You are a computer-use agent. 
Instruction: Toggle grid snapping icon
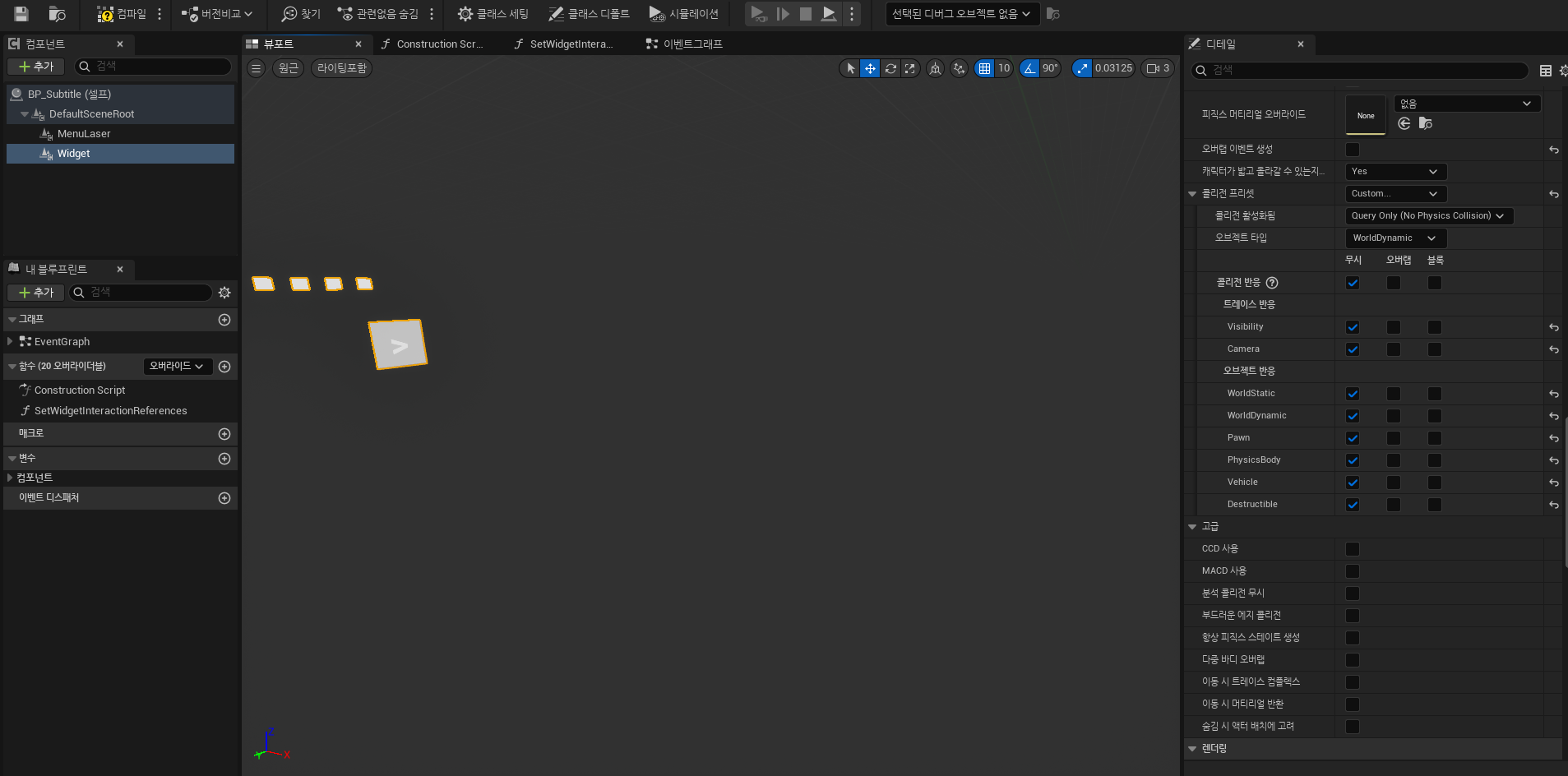click(984, 68)
